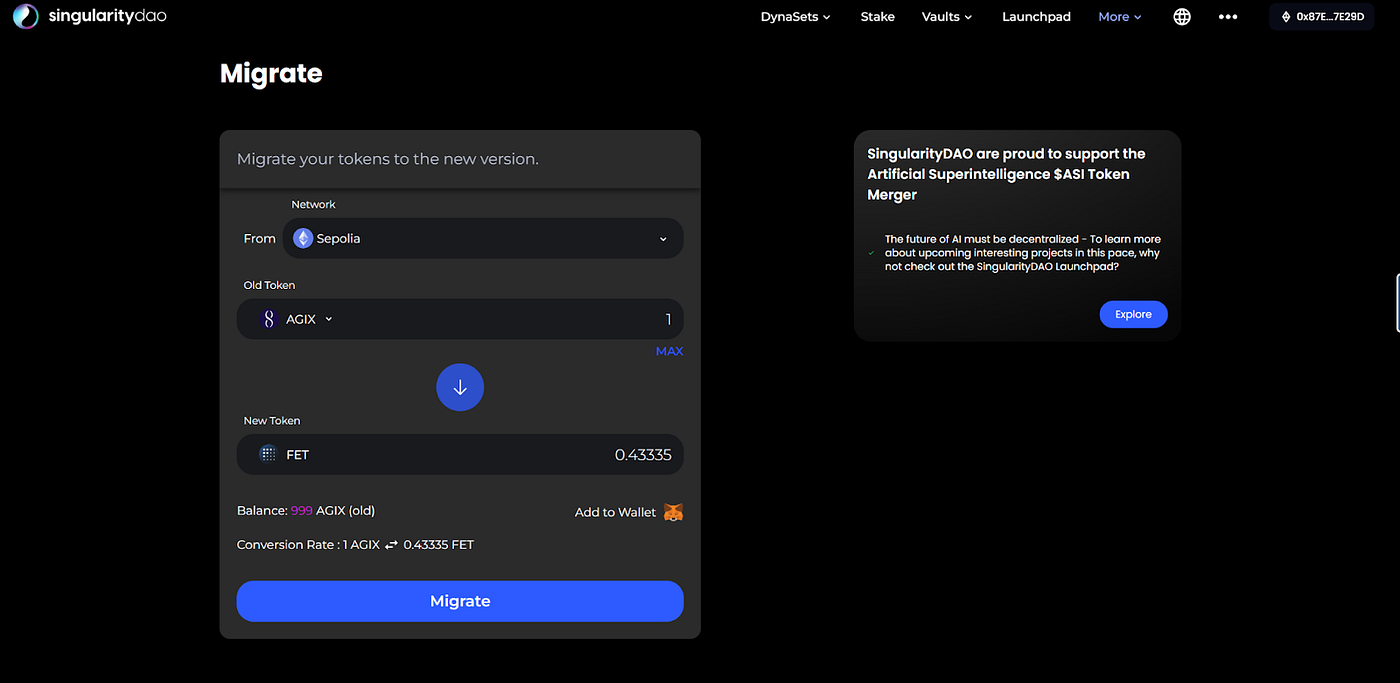Click the Conversion Rate text

(355, 545)
